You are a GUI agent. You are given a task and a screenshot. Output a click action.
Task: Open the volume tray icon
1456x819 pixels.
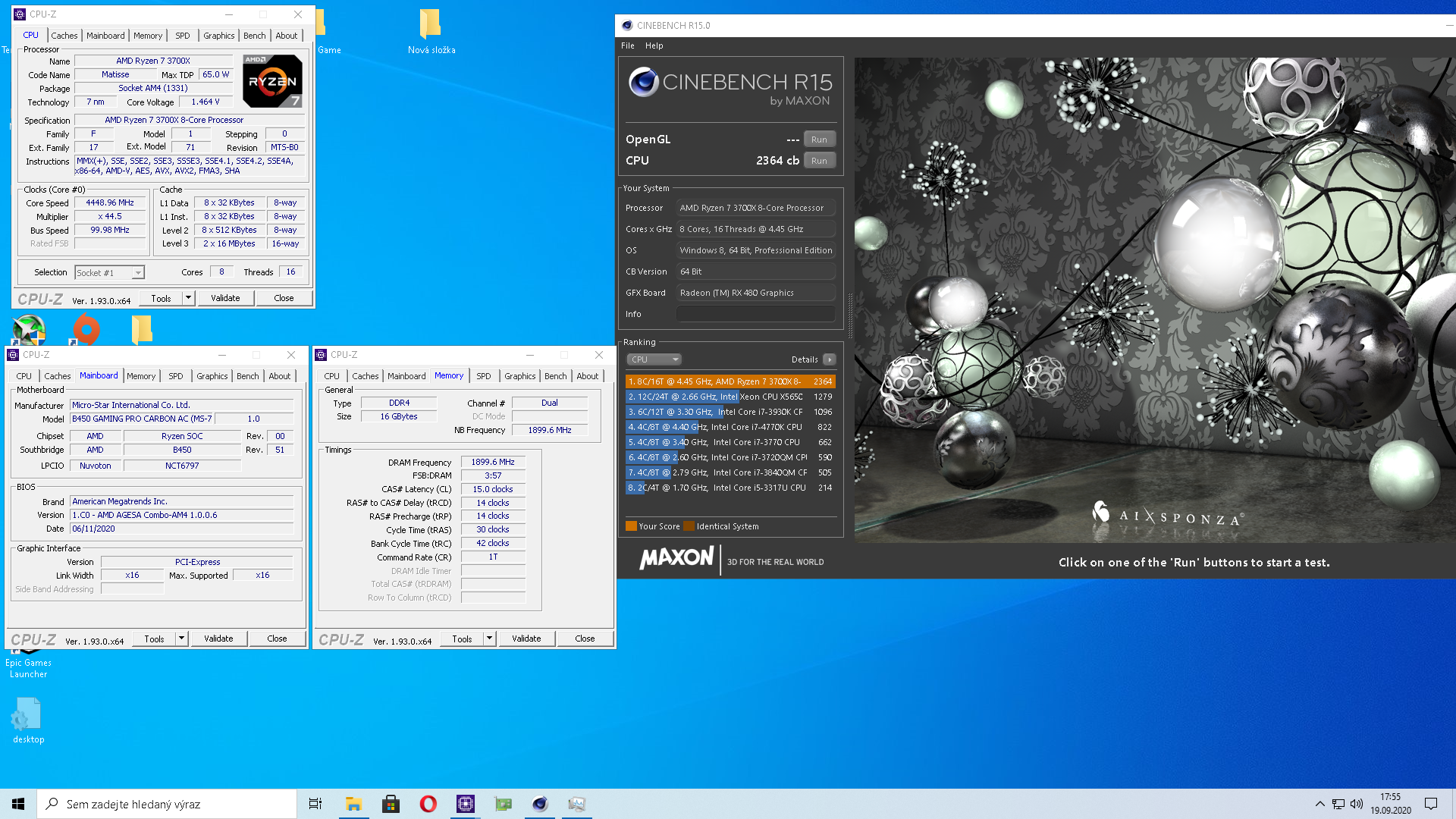1357,804
